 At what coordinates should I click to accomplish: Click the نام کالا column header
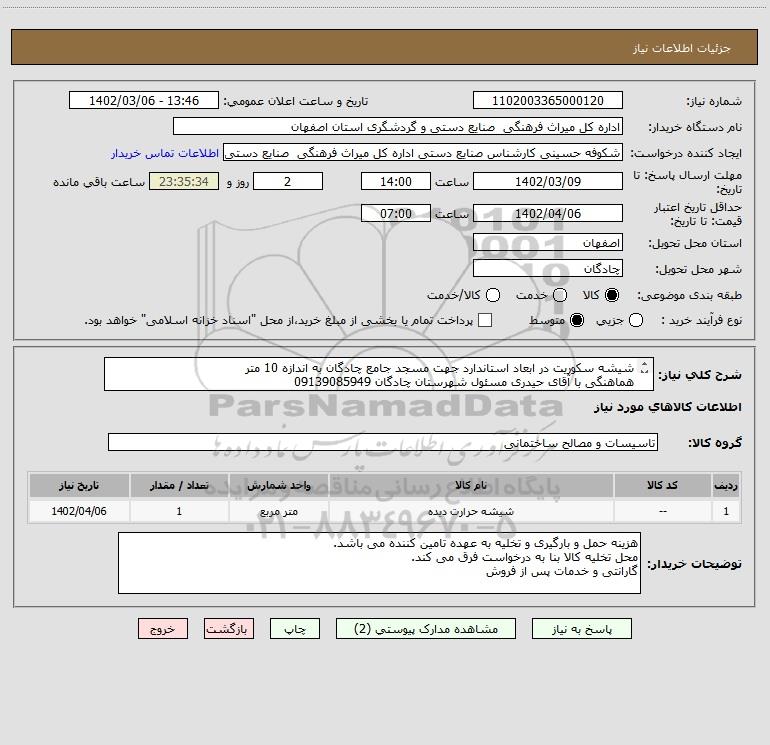[x=470, y=485]
